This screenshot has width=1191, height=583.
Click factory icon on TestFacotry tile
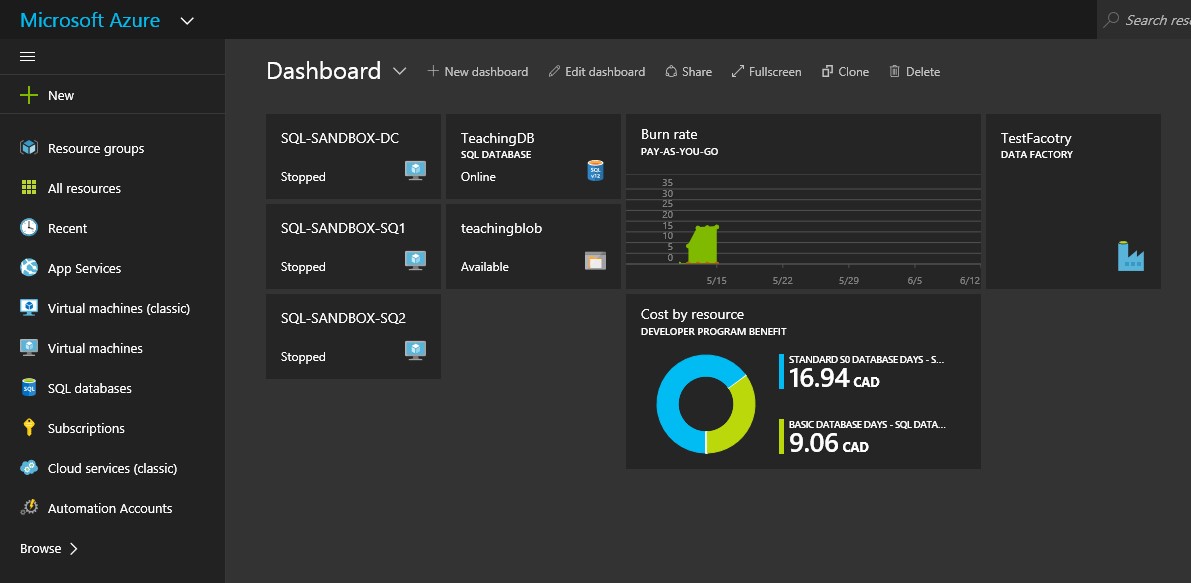click(1131, 257)
